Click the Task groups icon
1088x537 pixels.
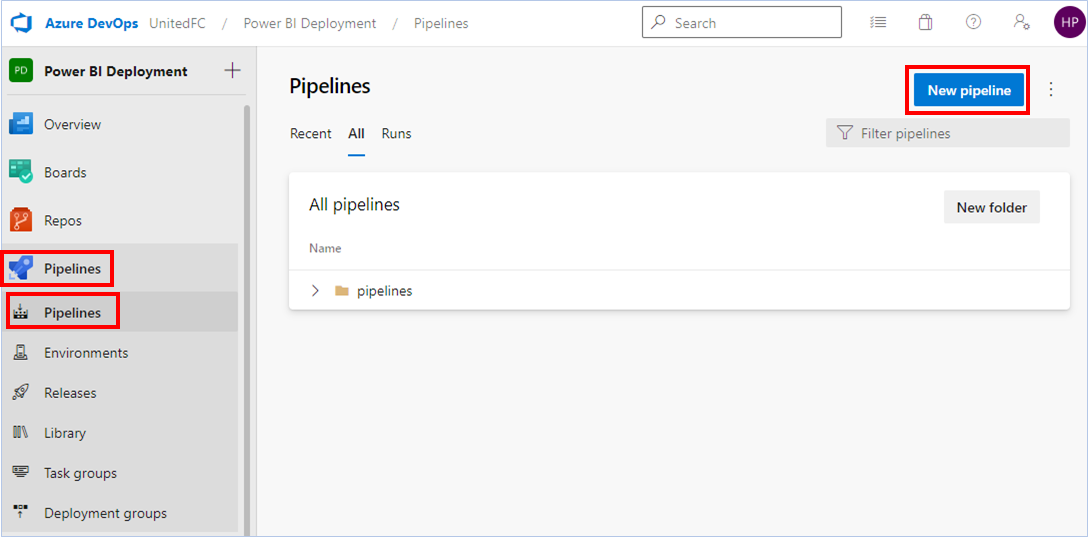[x=21, y=472]
